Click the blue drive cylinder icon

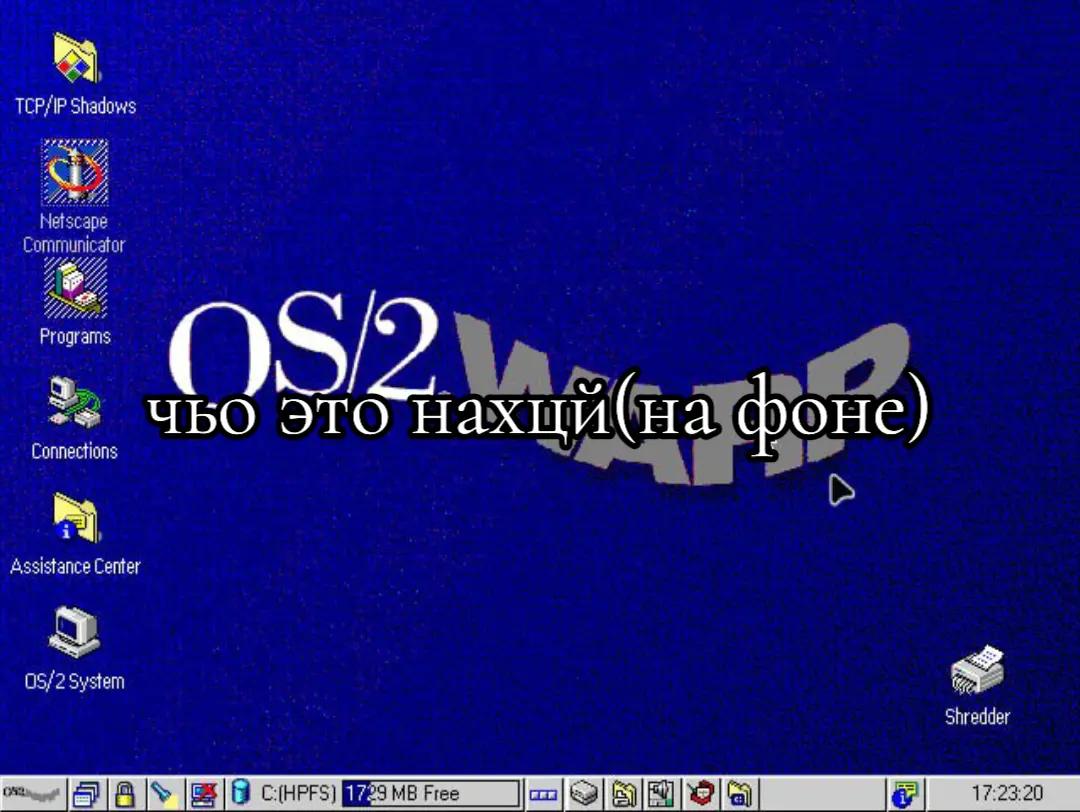240,793
